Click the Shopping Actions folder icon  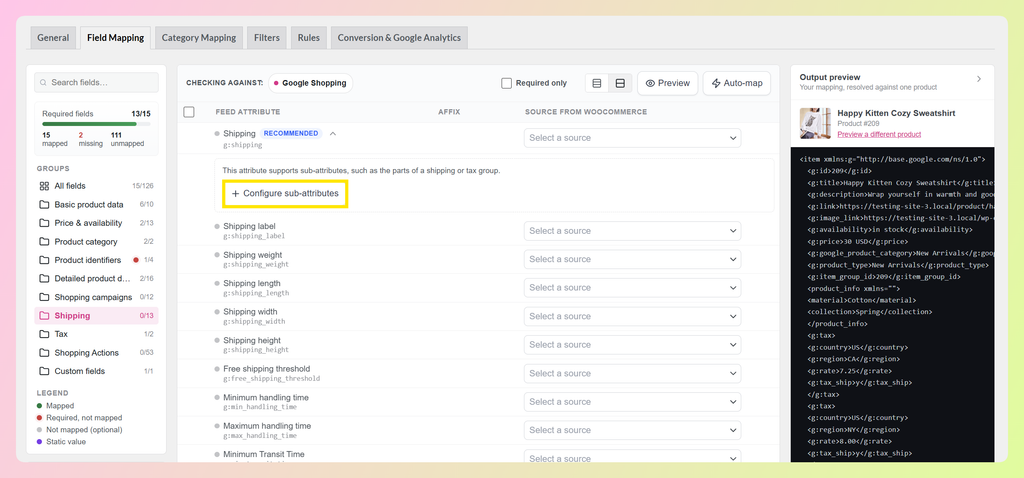coord(44,353)
